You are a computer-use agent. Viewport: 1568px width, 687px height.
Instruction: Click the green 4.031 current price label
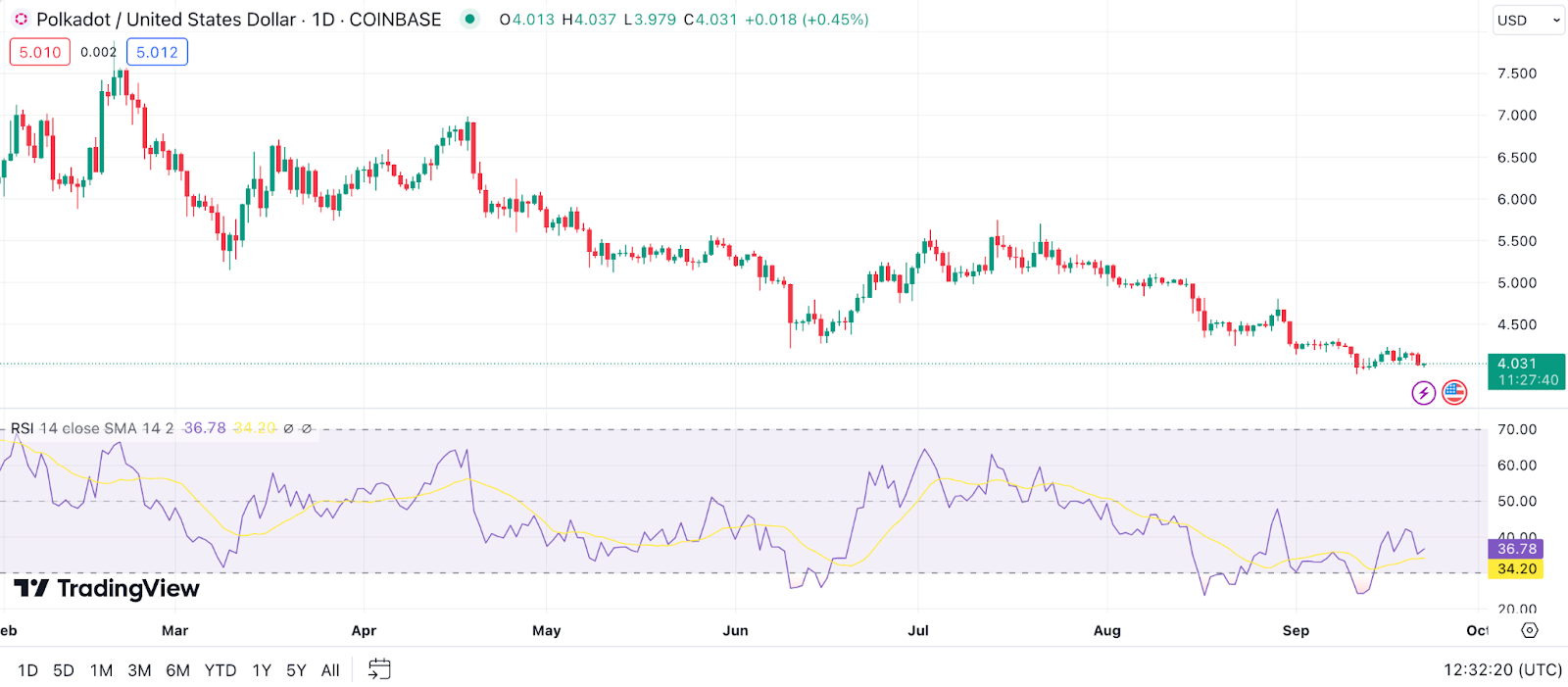pyautogui.click(x=1526, y=371)
